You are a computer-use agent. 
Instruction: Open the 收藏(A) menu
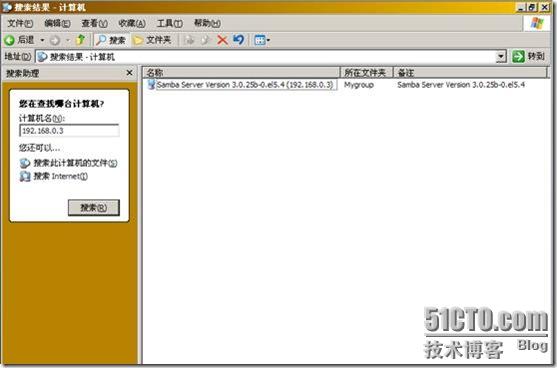click(x=132, y=23)
